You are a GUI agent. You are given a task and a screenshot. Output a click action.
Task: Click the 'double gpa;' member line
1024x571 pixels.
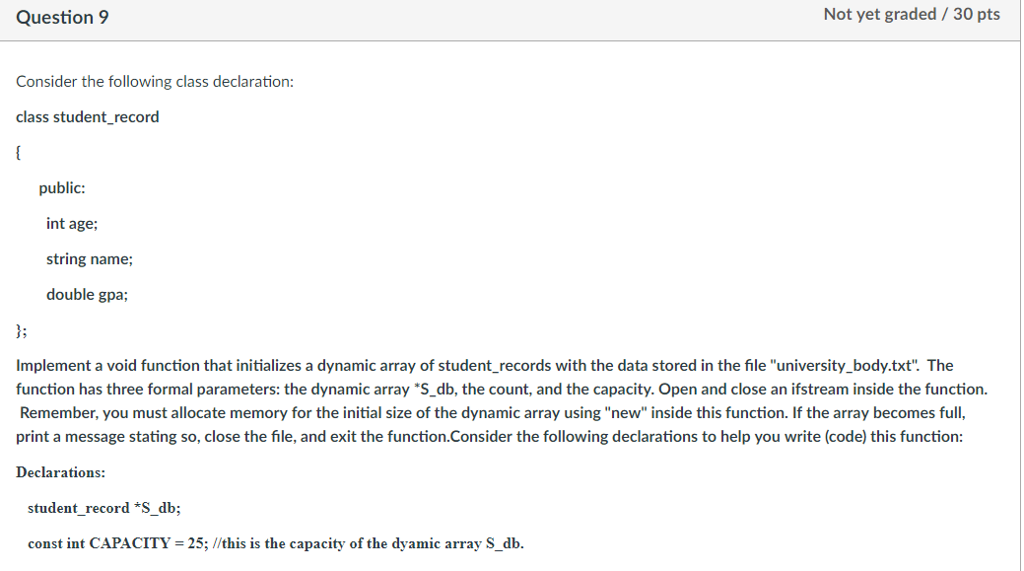click(87, 294)
